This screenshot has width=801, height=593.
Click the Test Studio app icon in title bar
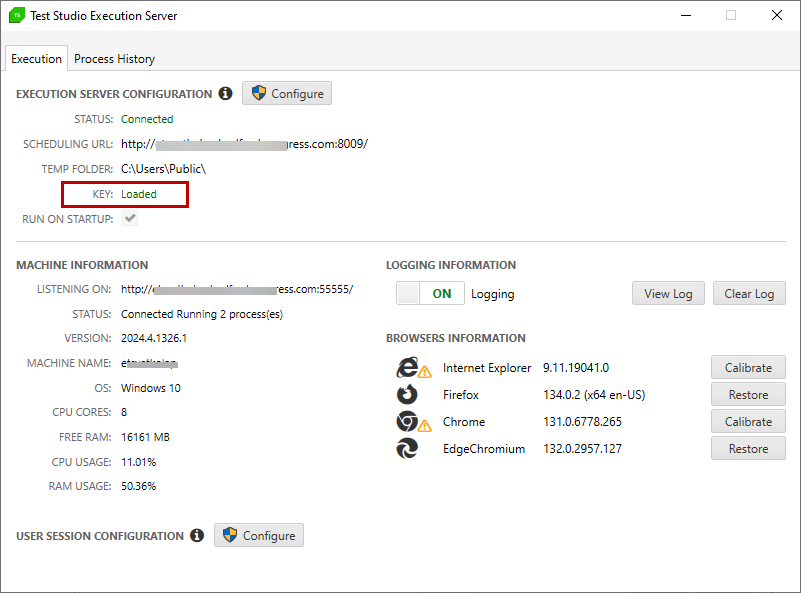[17, 15]
